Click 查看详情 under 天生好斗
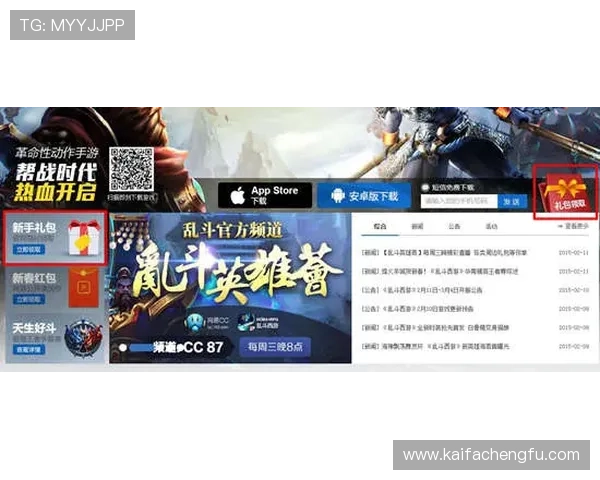The height and width of the screenshot is (480, 600). point(29,349)
